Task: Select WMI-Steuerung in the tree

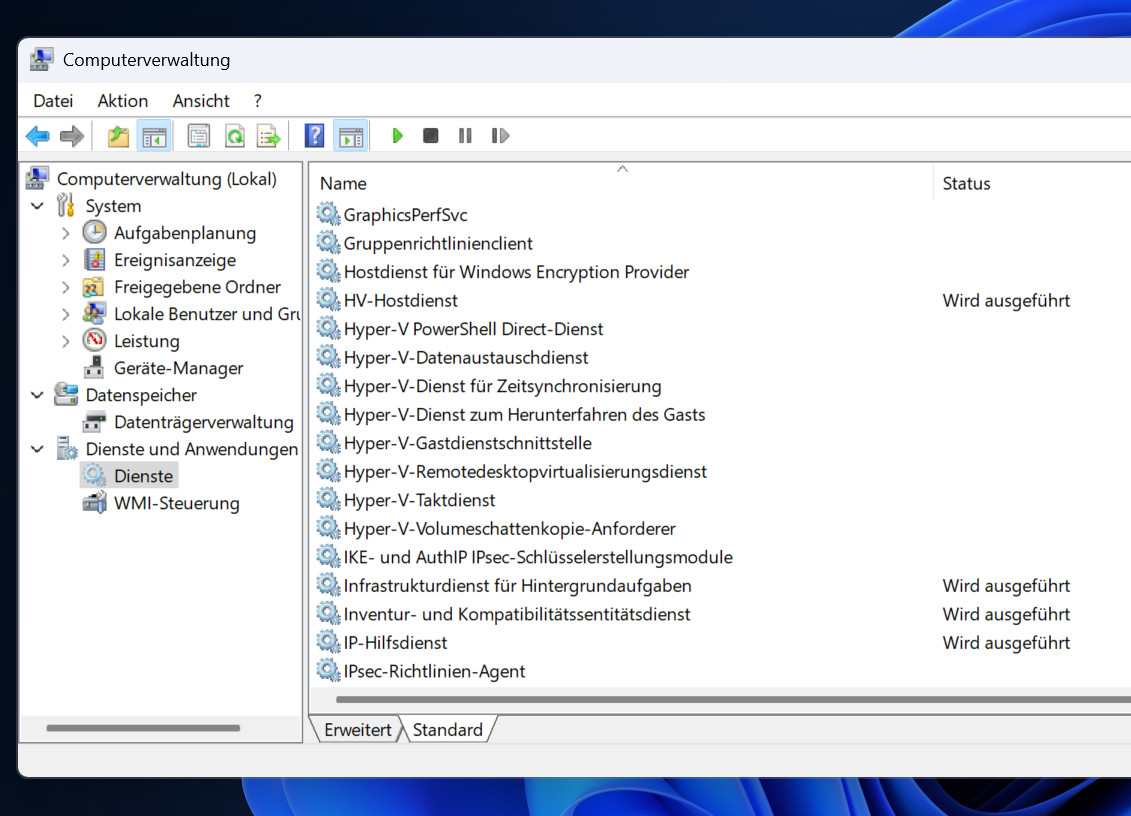Action: pos(177,503)
